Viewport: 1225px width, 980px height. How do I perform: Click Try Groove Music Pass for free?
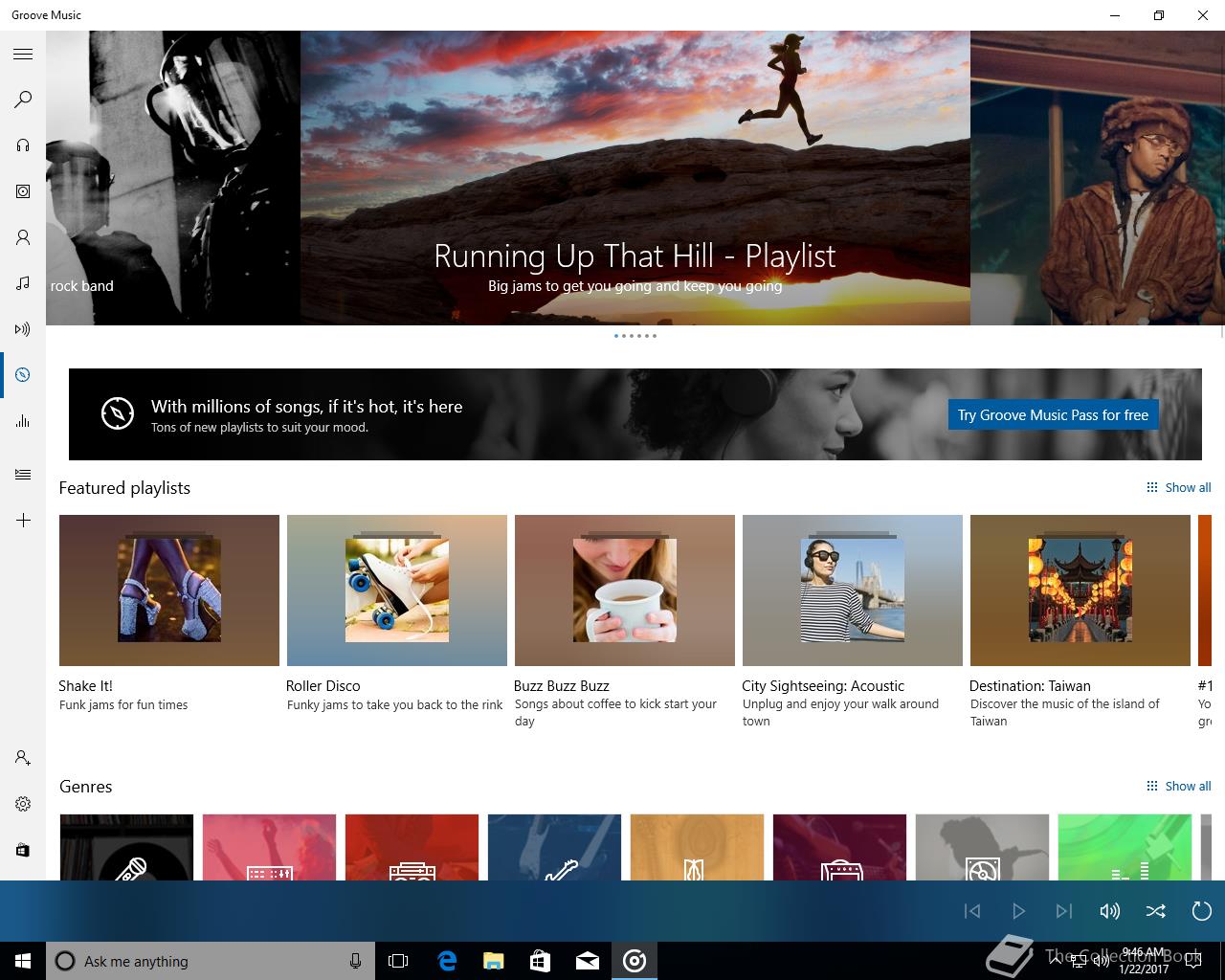pyautogui.click(x=1053, y=414)
